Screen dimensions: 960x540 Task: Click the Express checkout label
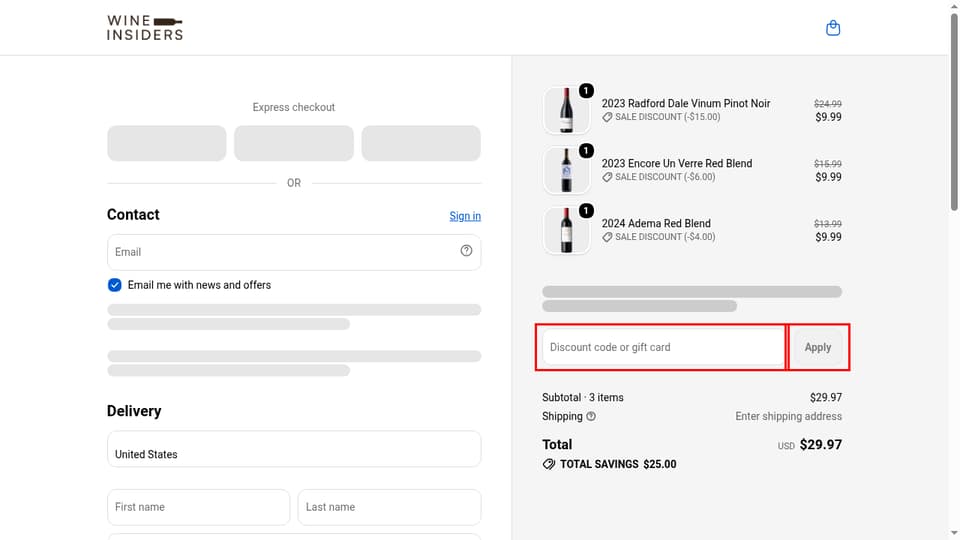click(294, 107)
